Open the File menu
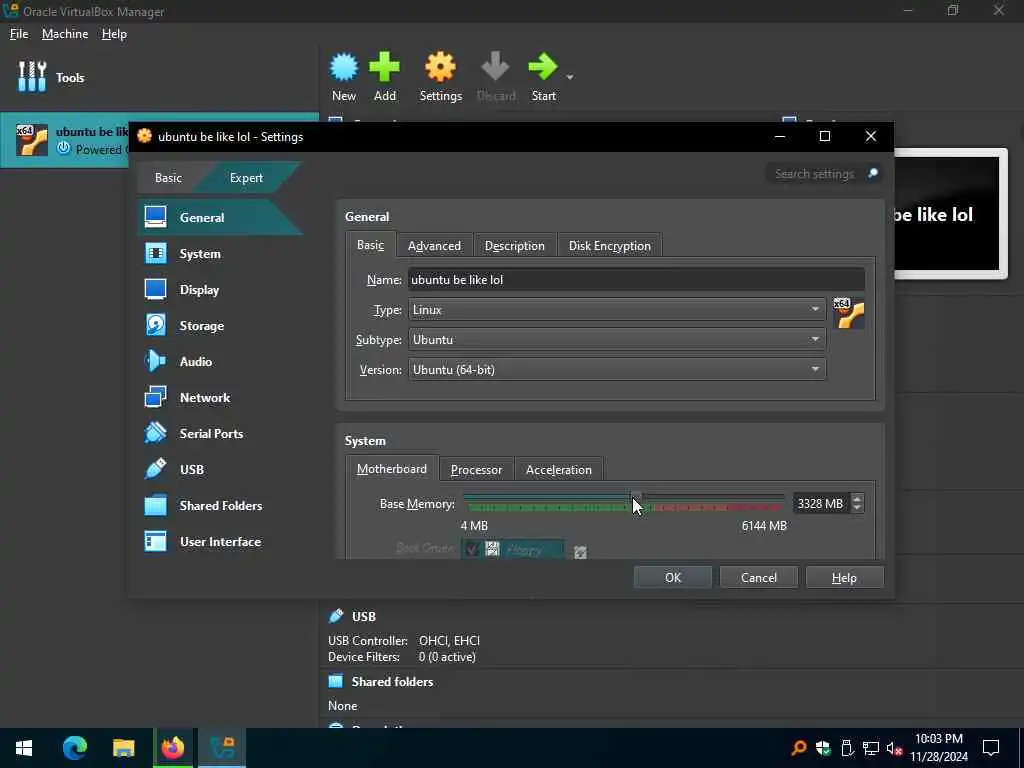The height and width of the screenshot is (768, 1024). click(x=19, y=34)
